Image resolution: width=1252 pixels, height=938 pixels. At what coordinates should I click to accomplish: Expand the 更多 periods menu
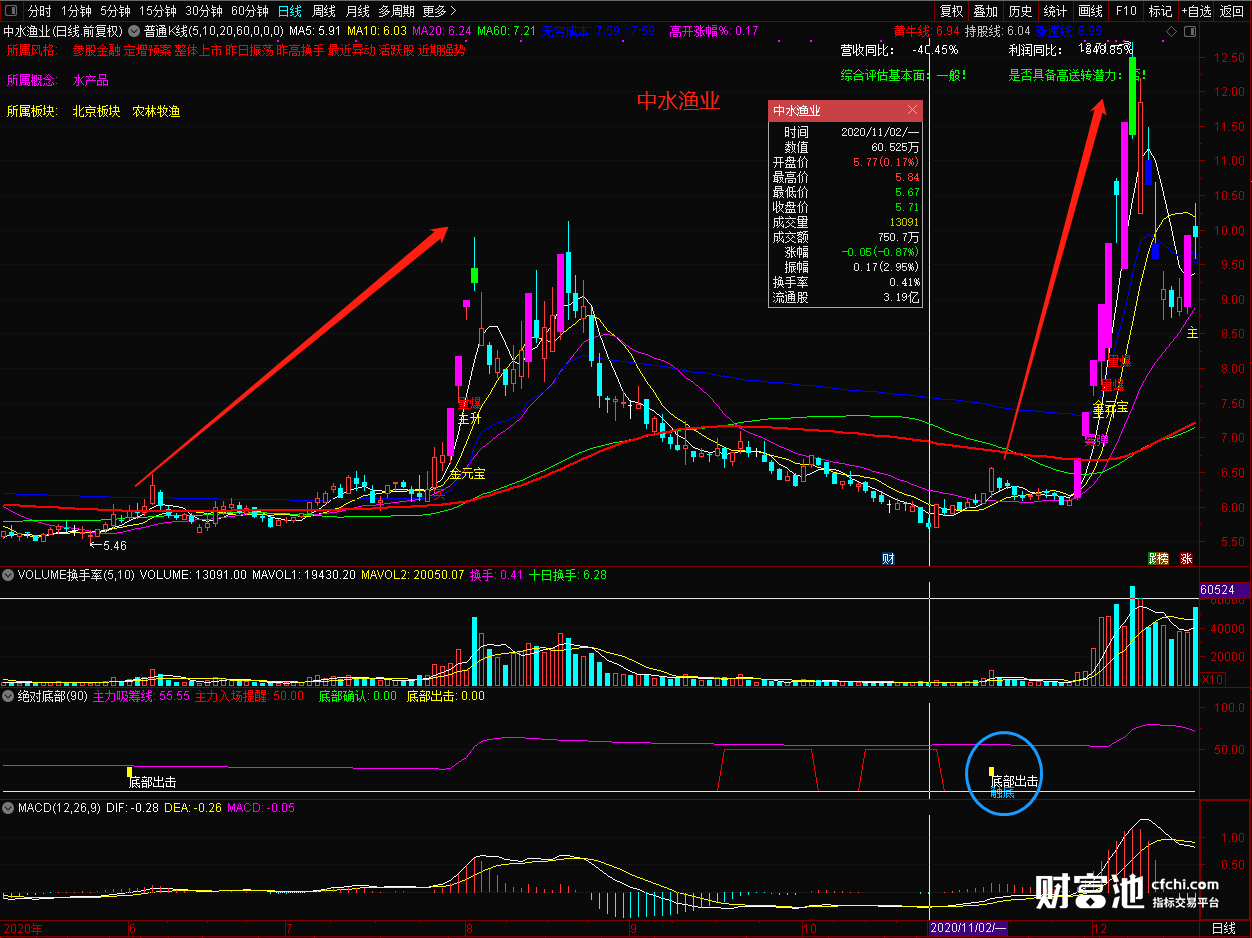pos(440,11)
